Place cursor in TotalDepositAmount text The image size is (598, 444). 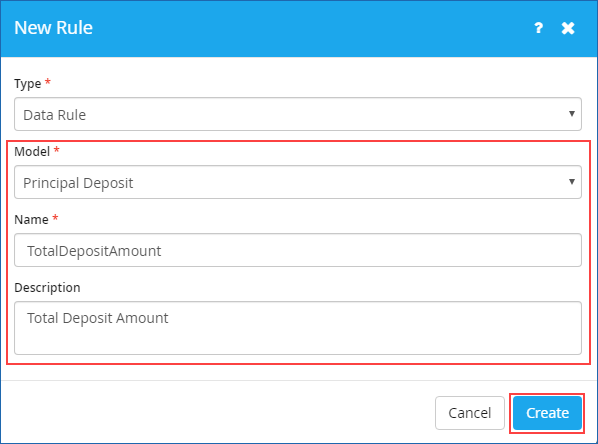click(94, 251)
